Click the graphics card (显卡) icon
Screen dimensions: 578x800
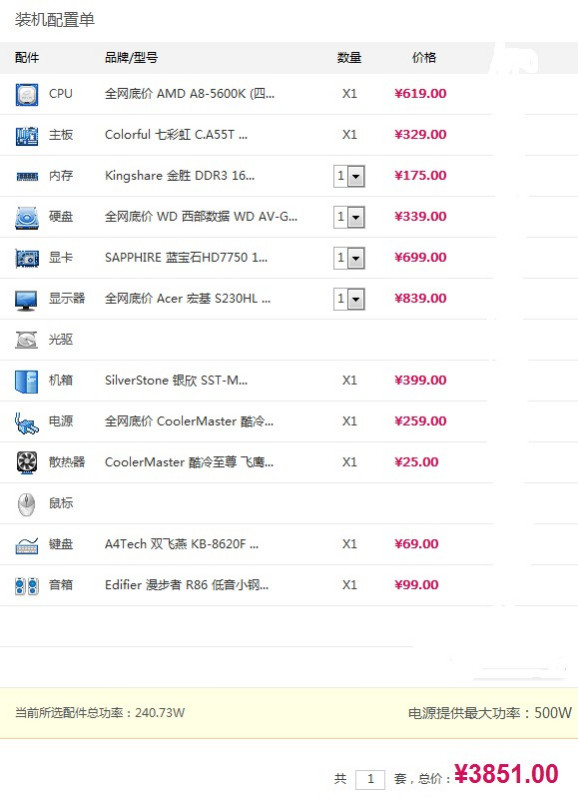[x=27, y=258]
